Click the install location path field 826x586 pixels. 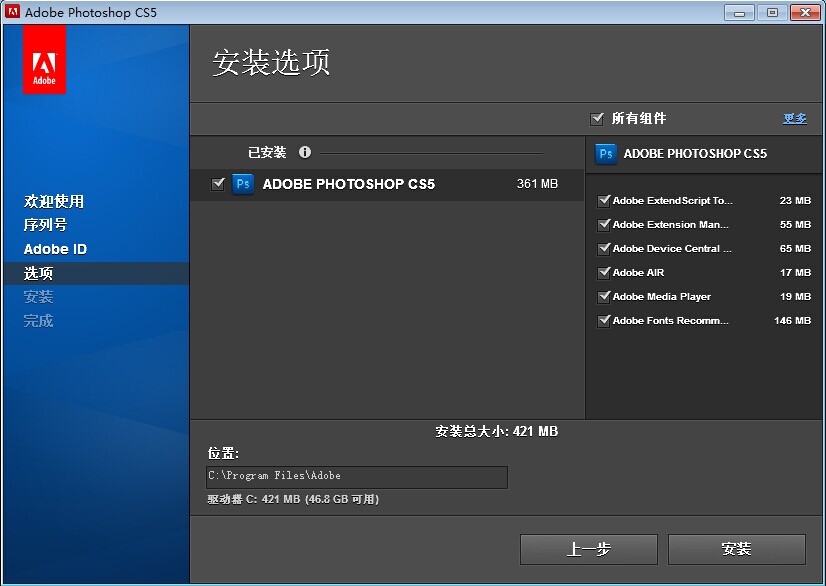358,477
